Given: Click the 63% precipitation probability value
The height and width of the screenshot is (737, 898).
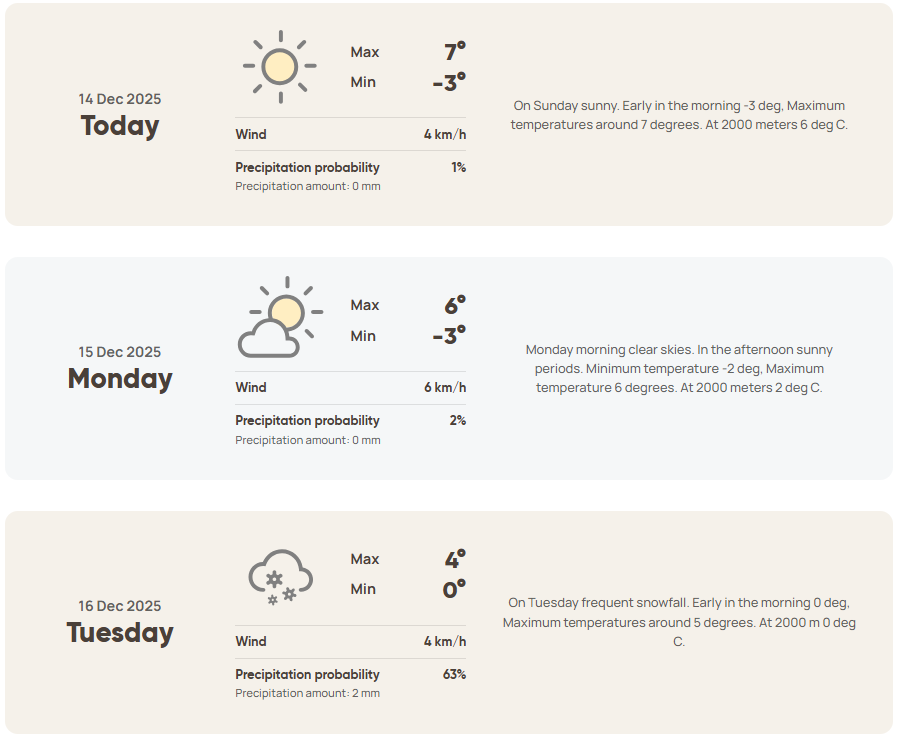Looking at the screenshot, I should click(454, 674).
